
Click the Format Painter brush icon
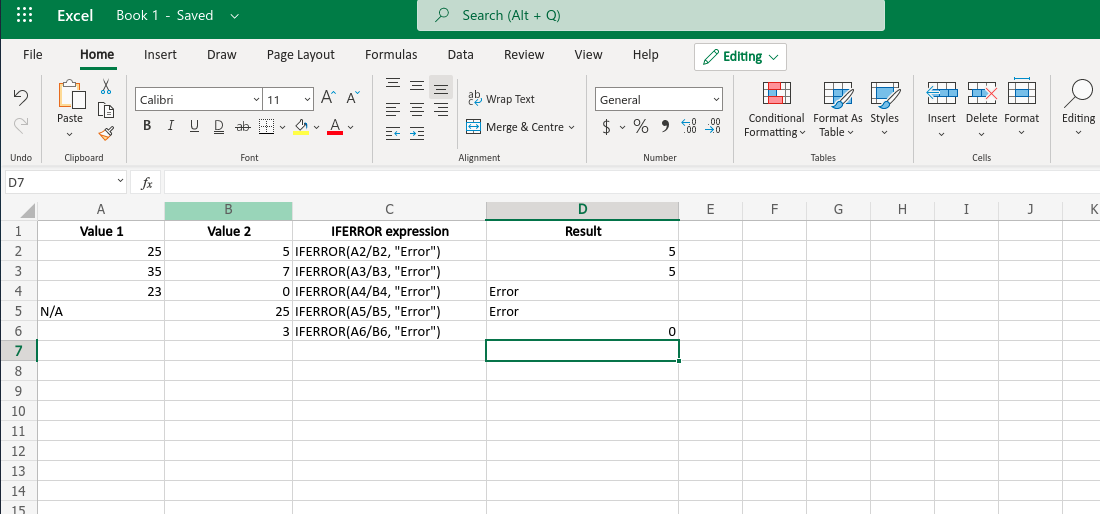coord(106,132)
